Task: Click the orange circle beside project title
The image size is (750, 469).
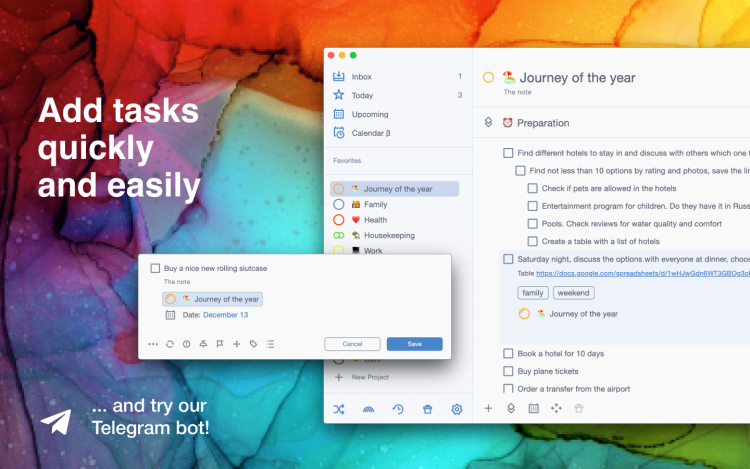Action: (488, 77)
